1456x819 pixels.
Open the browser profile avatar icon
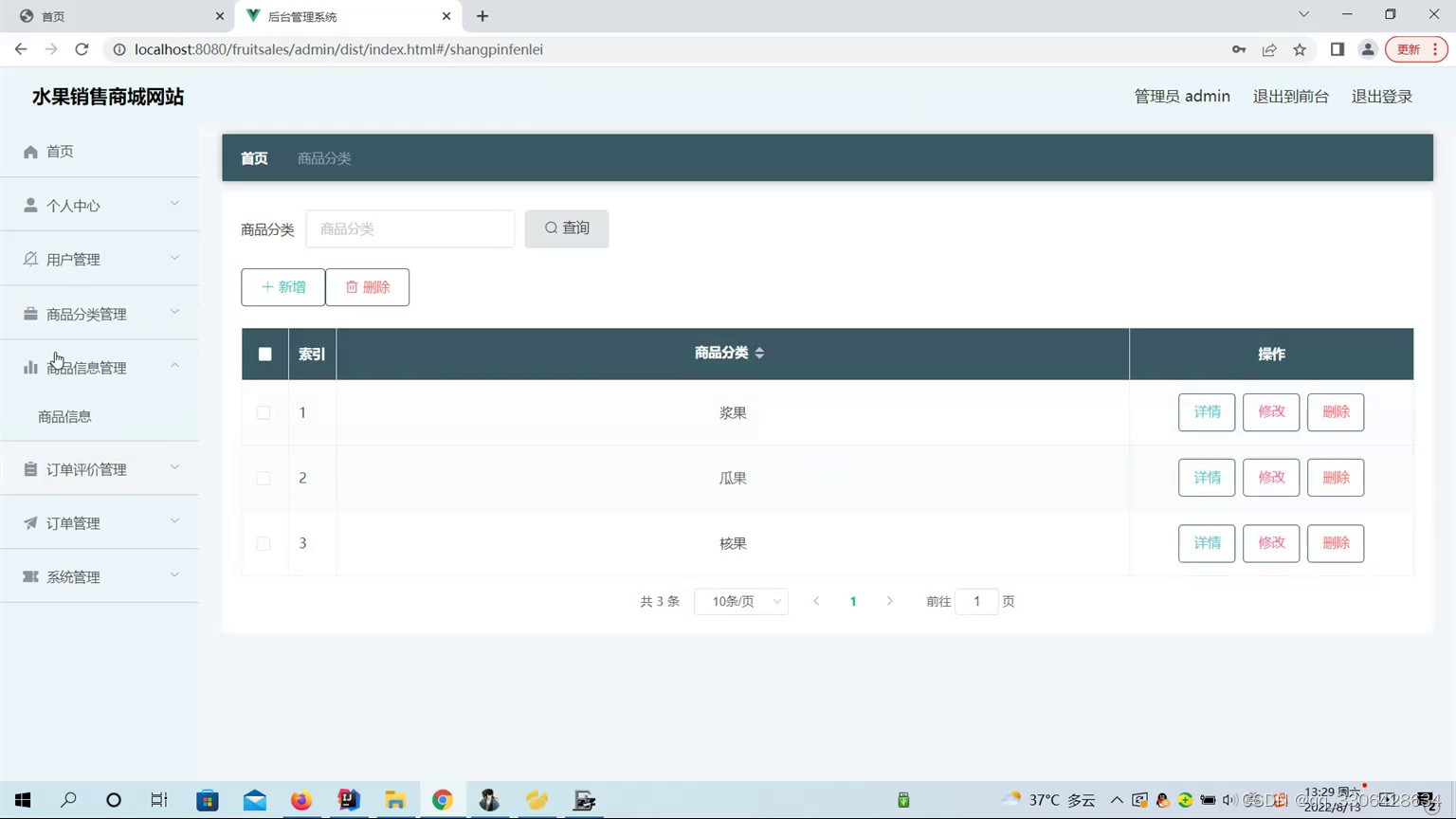click(x=1368, y=49)
